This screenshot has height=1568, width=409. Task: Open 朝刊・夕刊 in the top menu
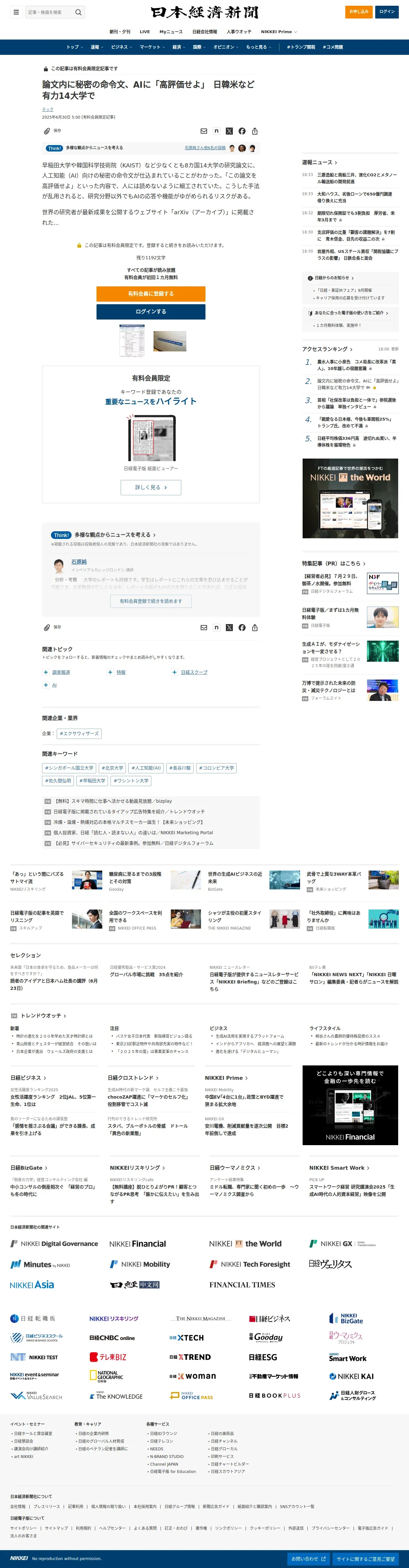coord(120,32)
